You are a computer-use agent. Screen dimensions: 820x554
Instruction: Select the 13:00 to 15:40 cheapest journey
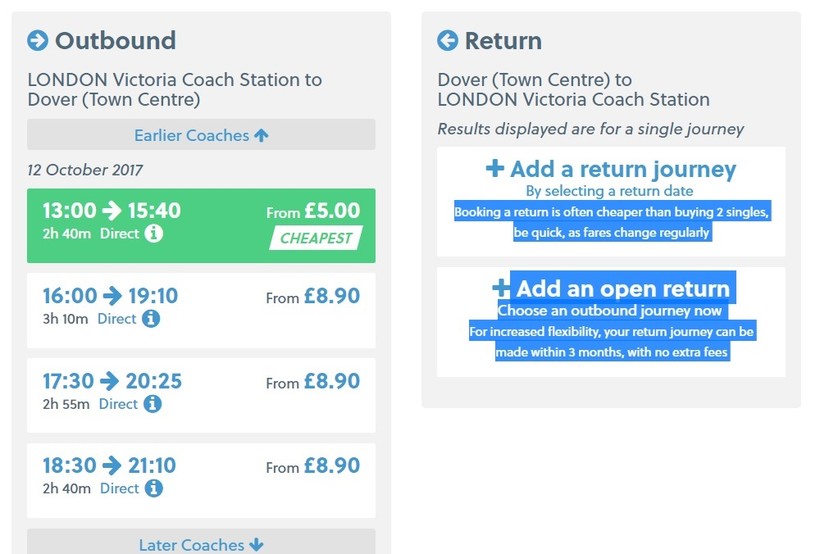tap(200, 225)
